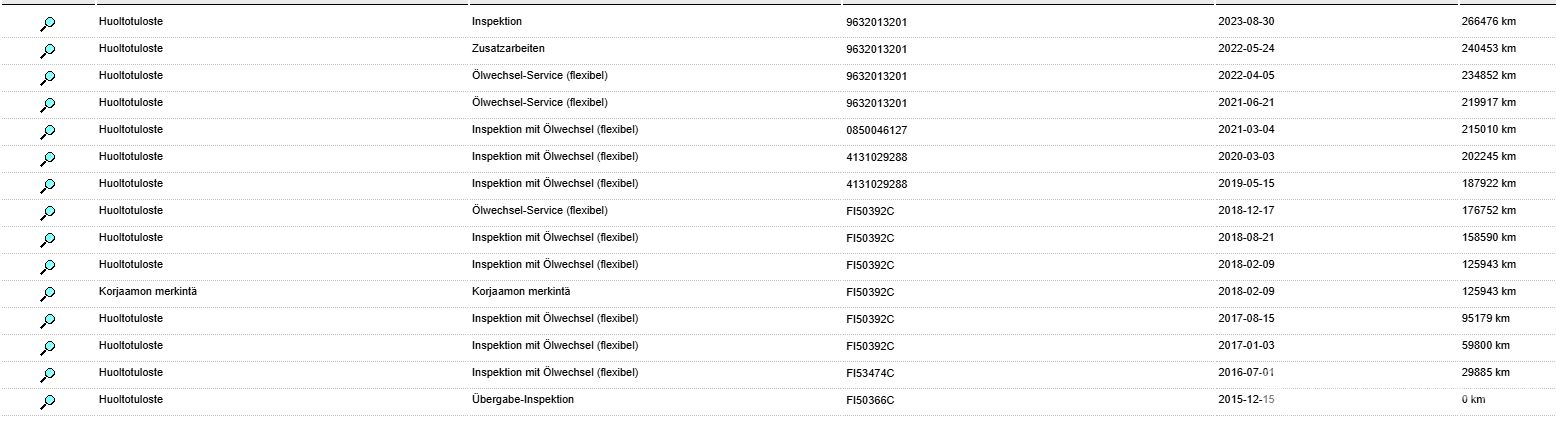View the 2018-12-17 Ölwechsel-Service details
Image resolution: width=1556 pixels, height=422 pixels.
point(48,213)
